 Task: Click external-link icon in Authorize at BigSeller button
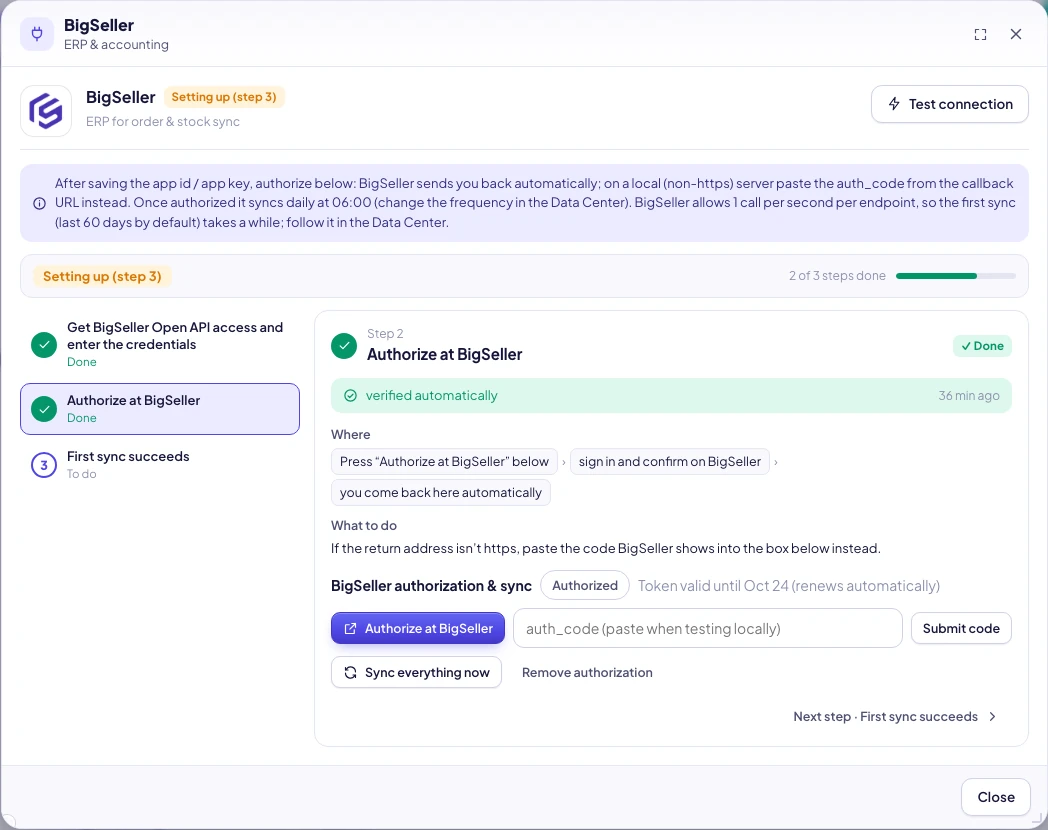tap(350, 628)
